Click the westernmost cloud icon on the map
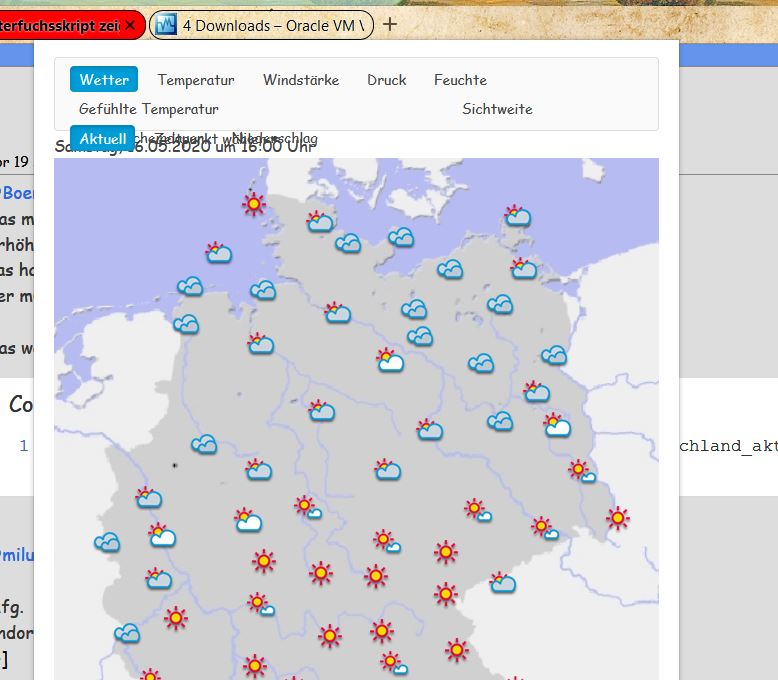 (106, 542)
